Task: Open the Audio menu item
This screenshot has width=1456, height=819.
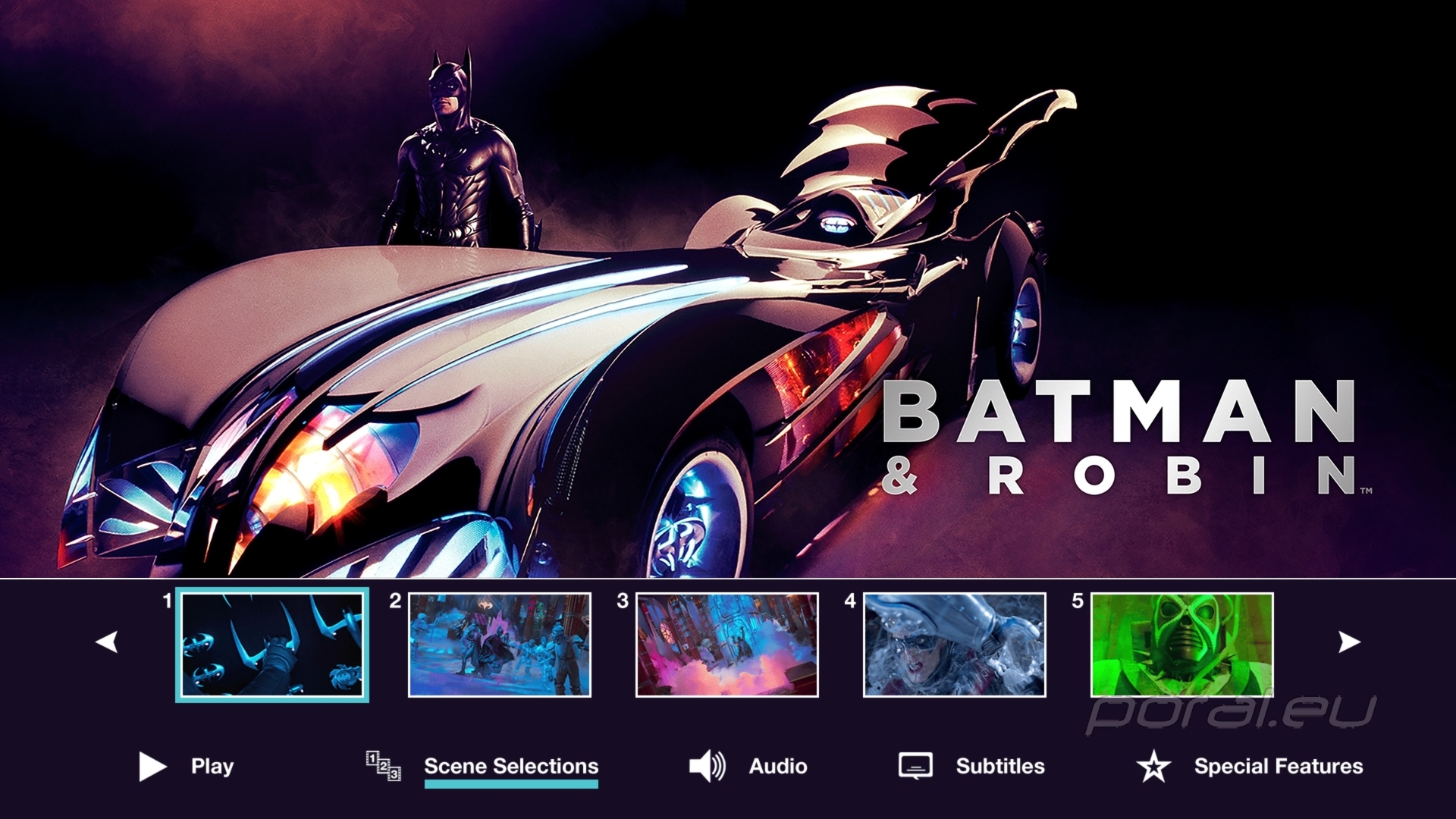Action: tap(778, 767)
